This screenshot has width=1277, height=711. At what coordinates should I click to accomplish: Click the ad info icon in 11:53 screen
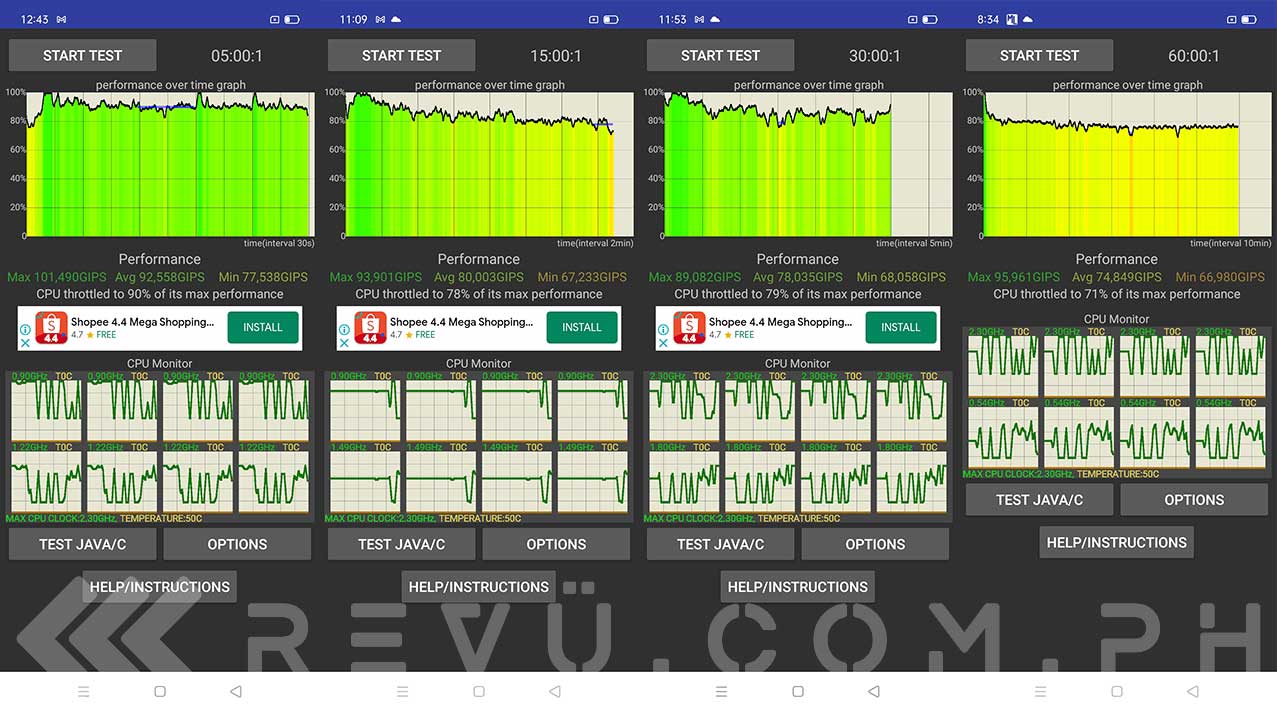(x=663, y=329)
